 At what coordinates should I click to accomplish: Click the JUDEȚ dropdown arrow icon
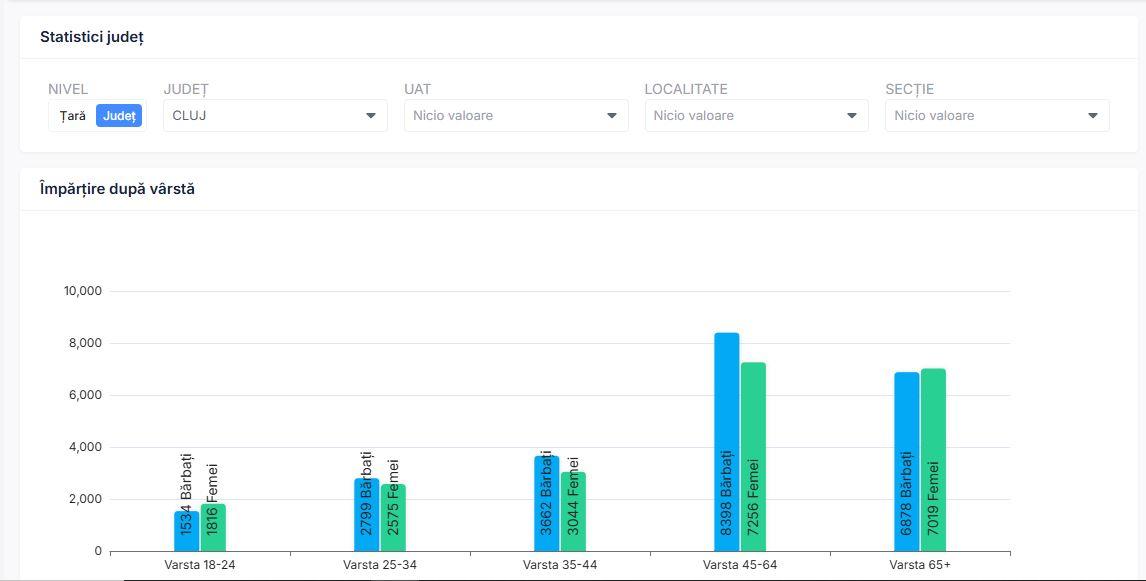pyautogui.click(x=371, y=116)
